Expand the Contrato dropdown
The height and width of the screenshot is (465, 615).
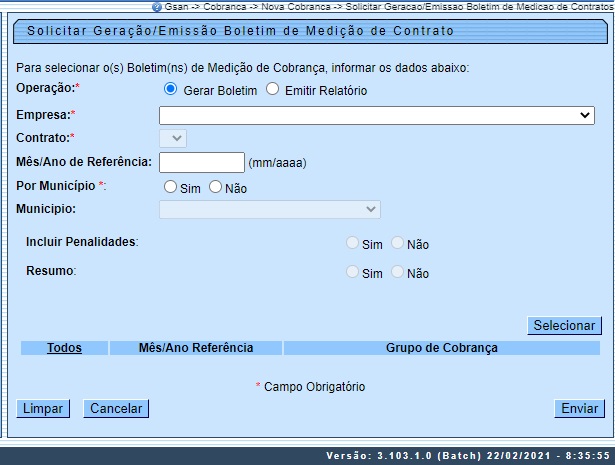[x=173, y=138]
